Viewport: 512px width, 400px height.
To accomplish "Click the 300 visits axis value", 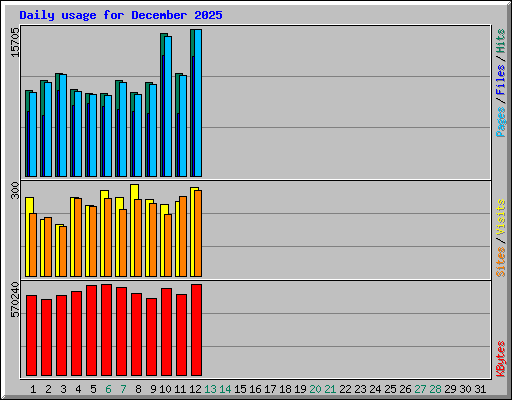I will (x=15, y=190).
